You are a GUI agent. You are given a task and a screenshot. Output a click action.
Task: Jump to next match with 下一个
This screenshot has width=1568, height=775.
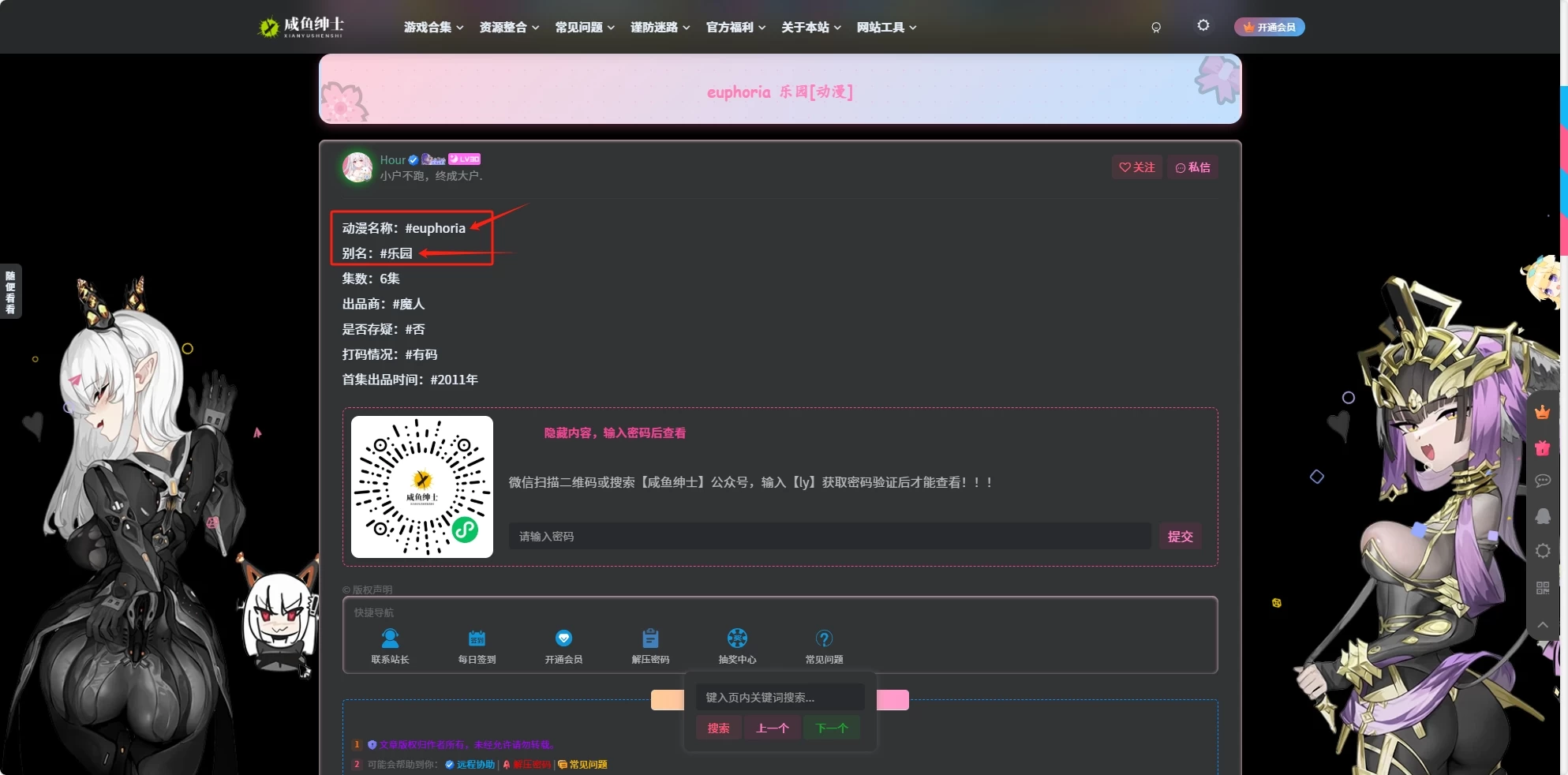(832, 728)
